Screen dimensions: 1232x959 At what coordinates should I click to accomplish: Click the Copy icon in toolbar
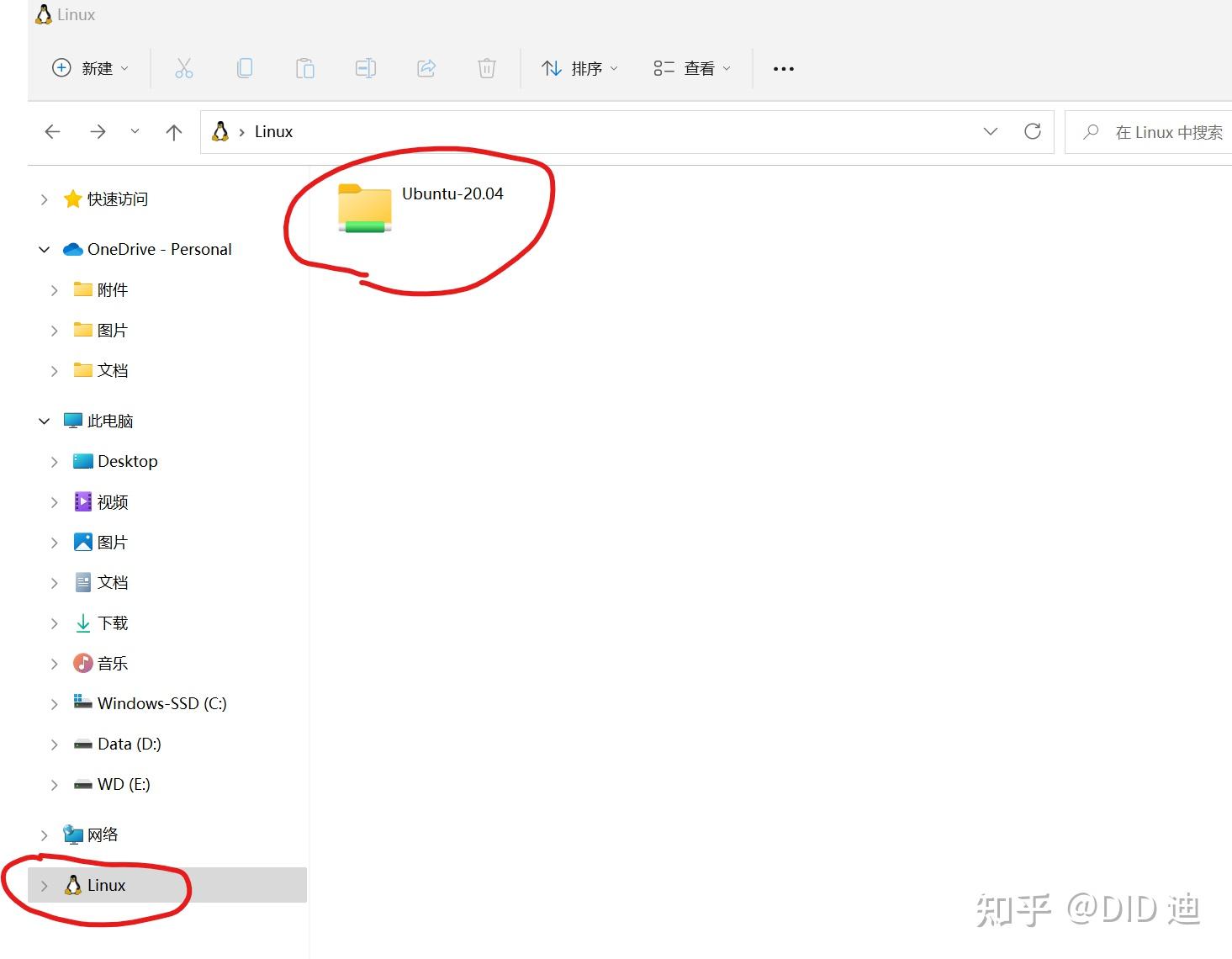[x=245, y=68]
